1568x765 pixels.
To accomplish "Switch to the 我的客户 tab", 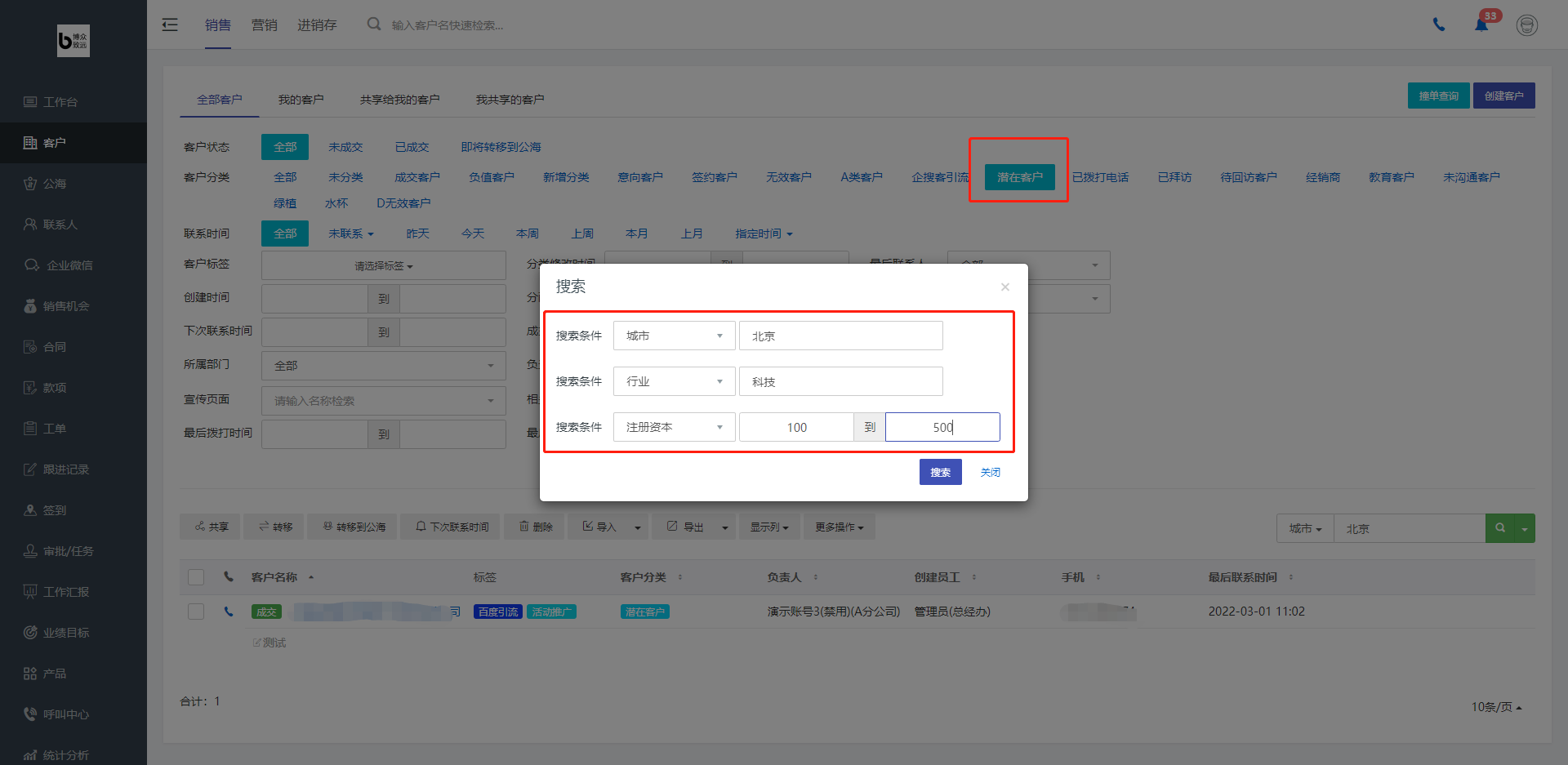I will [301, 100].
